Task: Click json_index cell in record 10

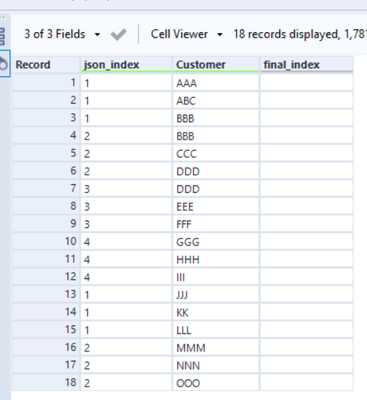Action: [126, 242]
